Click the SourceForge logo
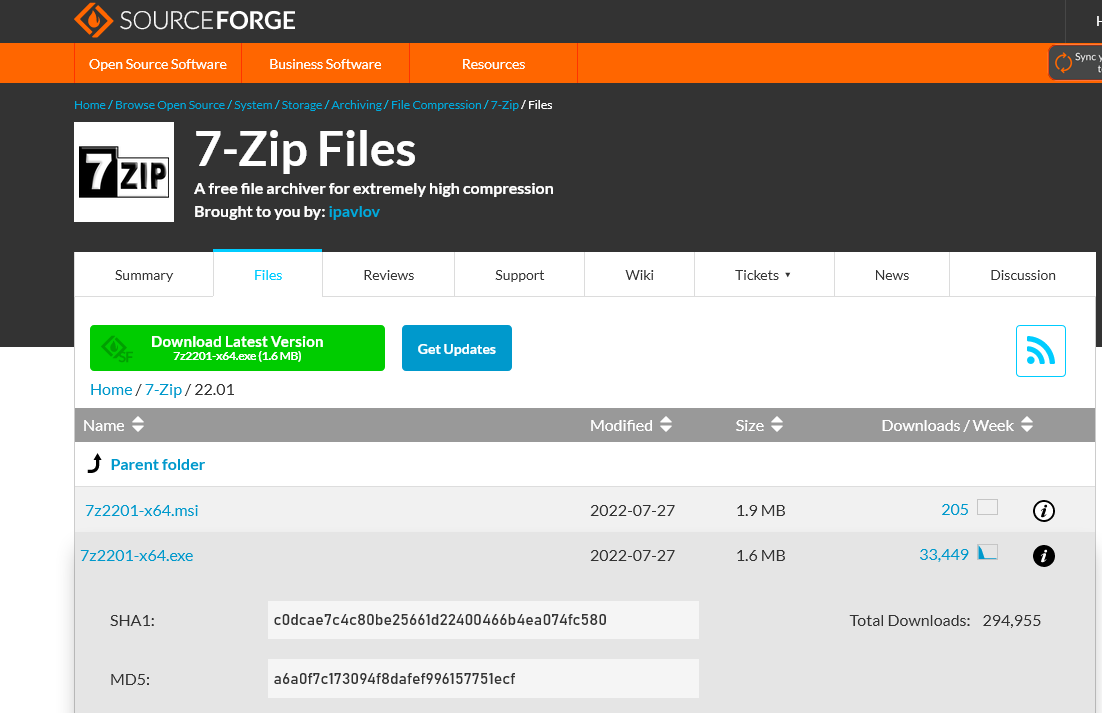The height and width of the screenshot is (713, 1102). (x=185, y=20)
